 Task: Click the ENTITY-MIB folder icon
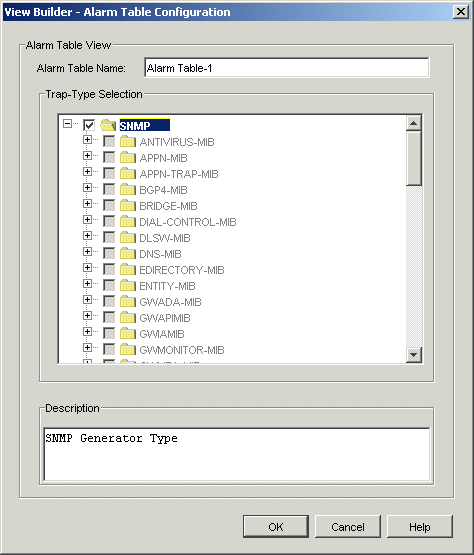(128, 286)
